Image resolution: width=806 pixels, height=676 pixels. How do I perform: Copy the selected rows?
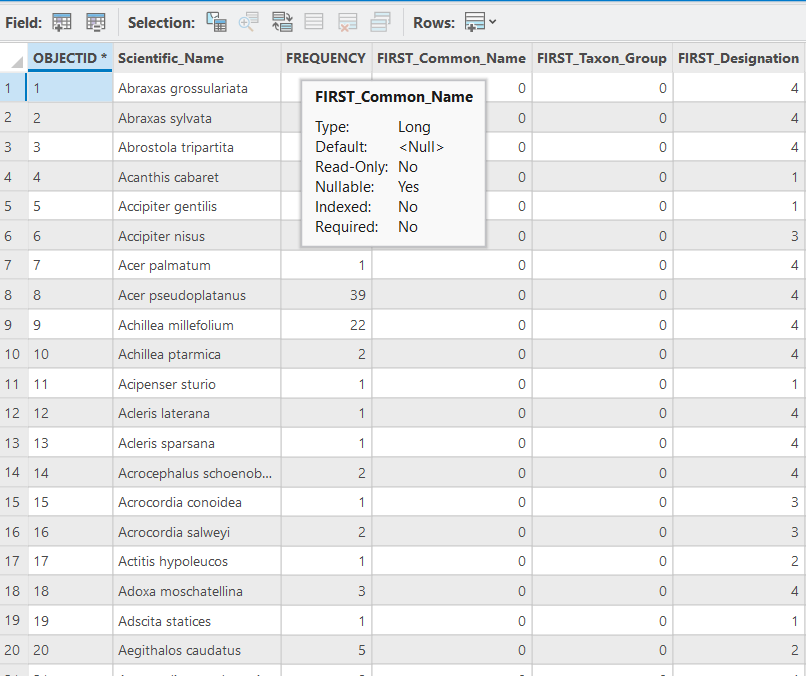[x=380, y=22]
